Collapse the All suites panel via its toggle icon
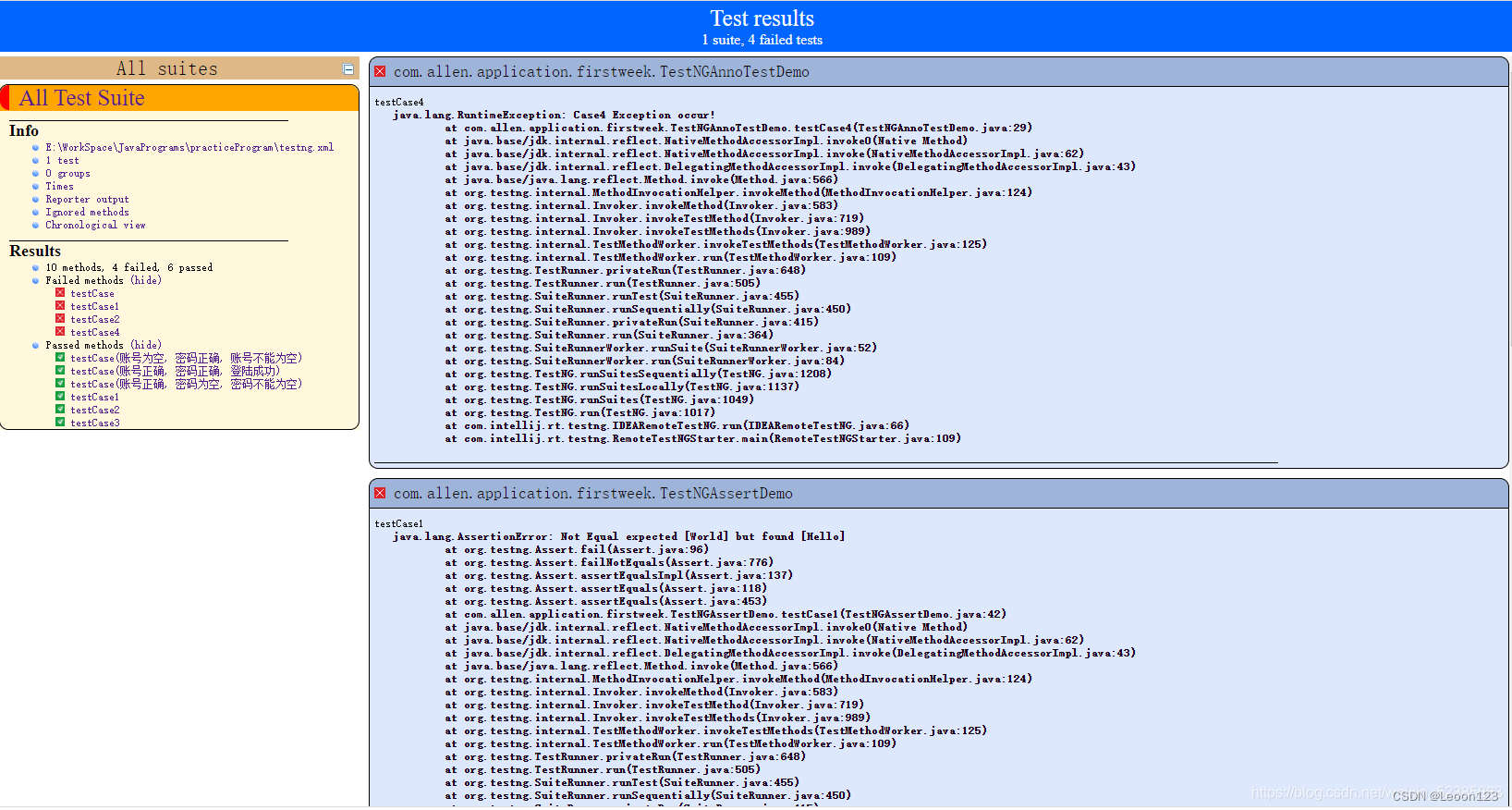The width and height of the screenshot is (1512, 810). pos(348,69)
